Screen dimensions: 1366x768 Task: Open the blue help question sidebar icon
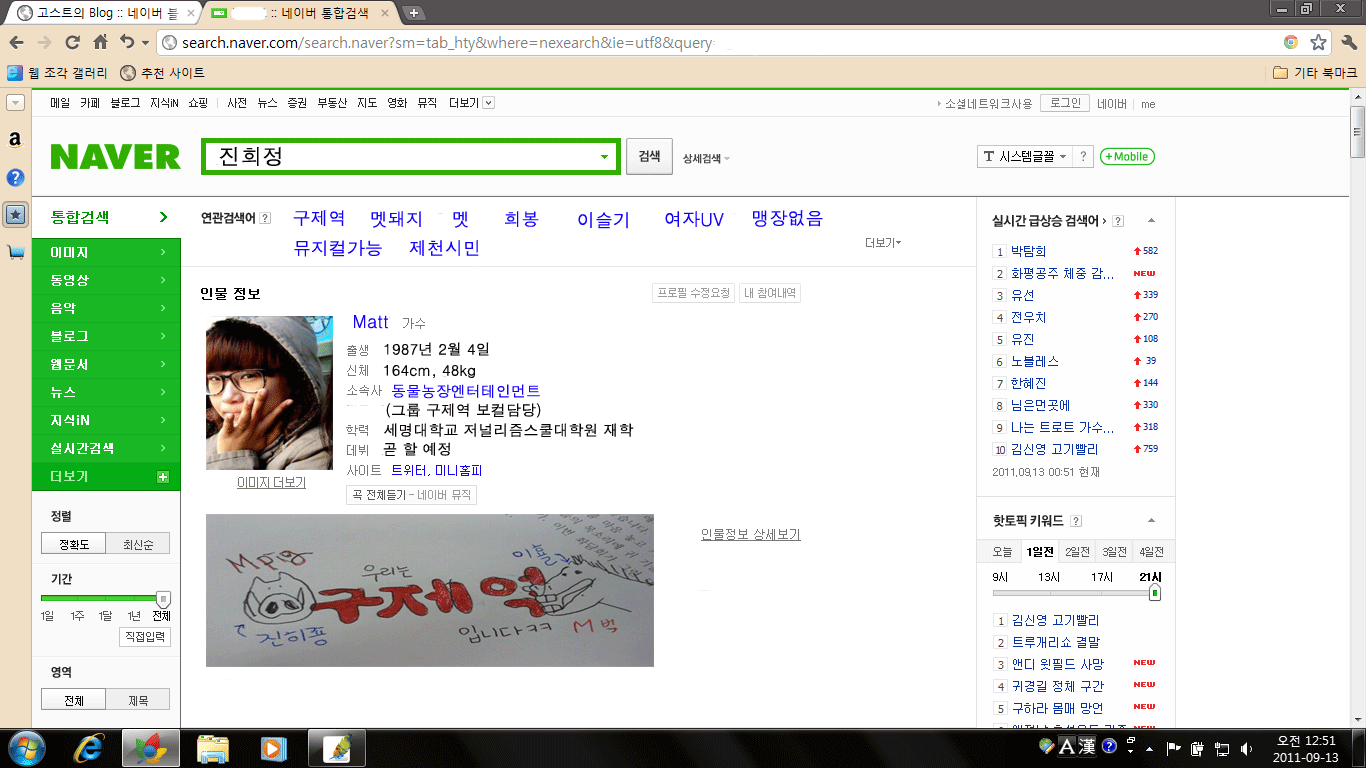[x=15, y=178]
